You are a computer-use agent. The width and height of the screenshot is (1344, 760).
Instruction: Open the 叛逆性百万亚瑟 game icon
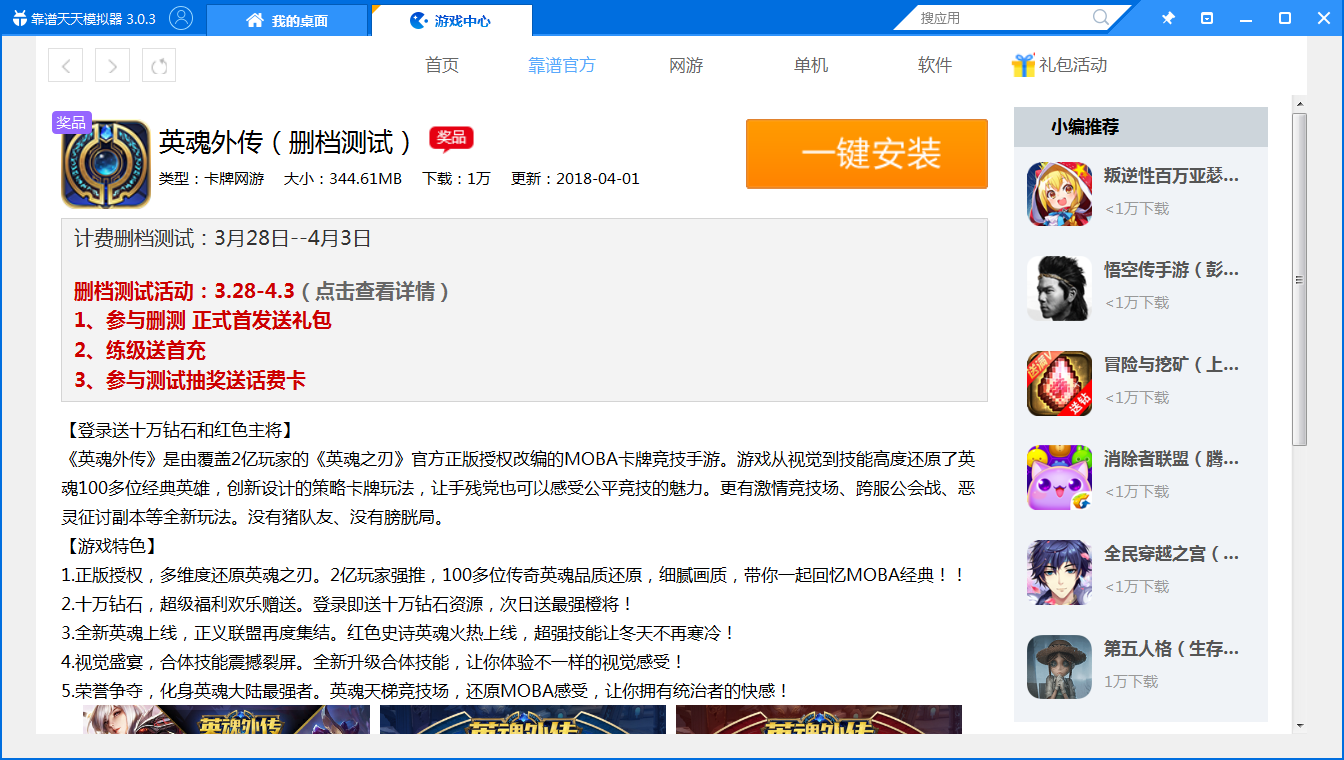click(1059, 193)
